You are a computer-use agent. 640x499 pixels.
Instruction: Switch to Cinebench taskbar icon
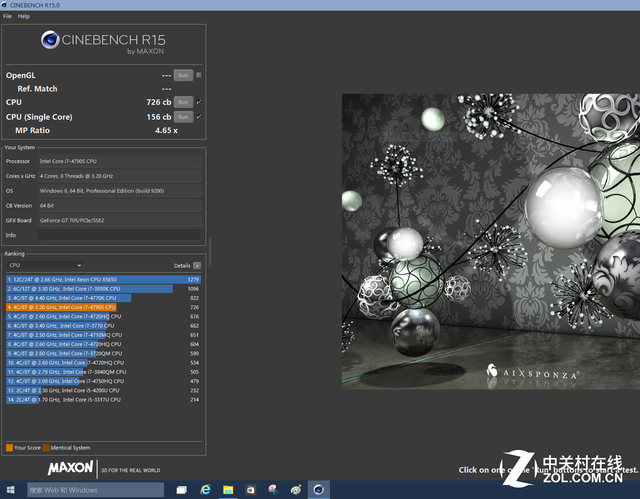pyautogui.click(x=319, y=490)
